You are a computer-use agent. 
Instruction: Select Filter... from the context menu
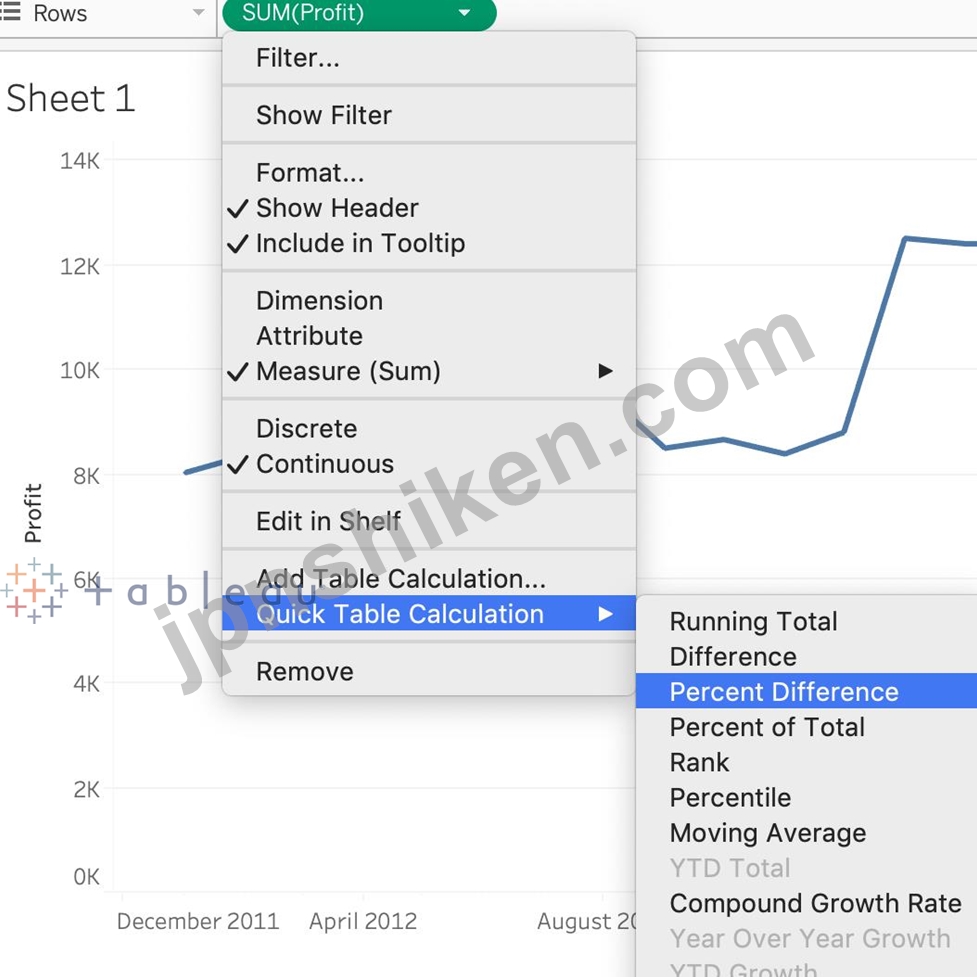(x=297, y=58)
